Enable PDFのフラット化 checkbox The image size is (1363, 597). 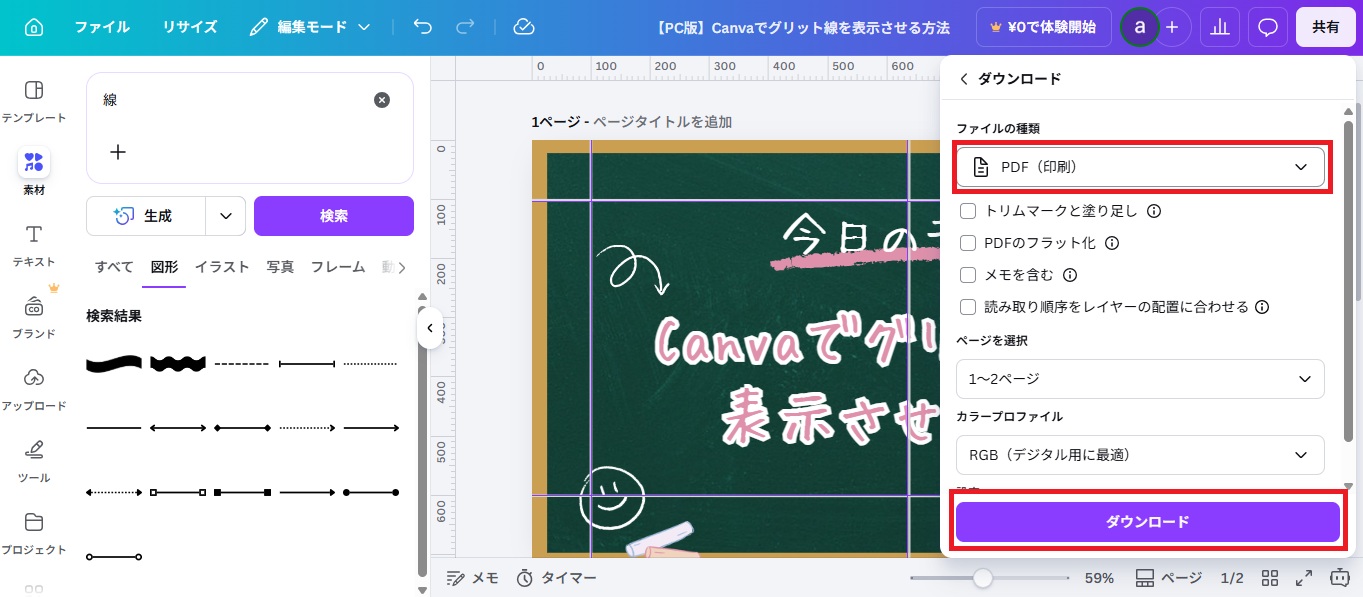968,243
